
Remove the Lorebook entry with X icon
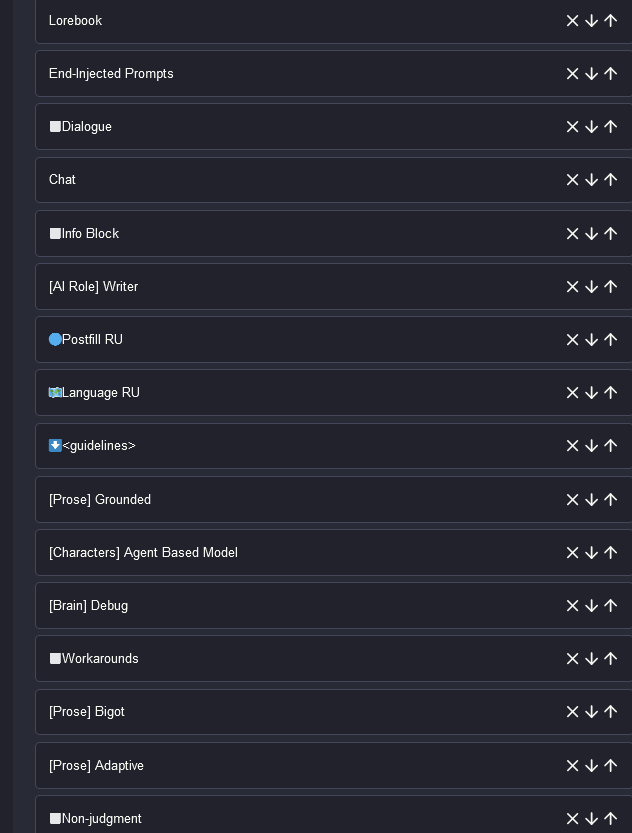[572, 21]
